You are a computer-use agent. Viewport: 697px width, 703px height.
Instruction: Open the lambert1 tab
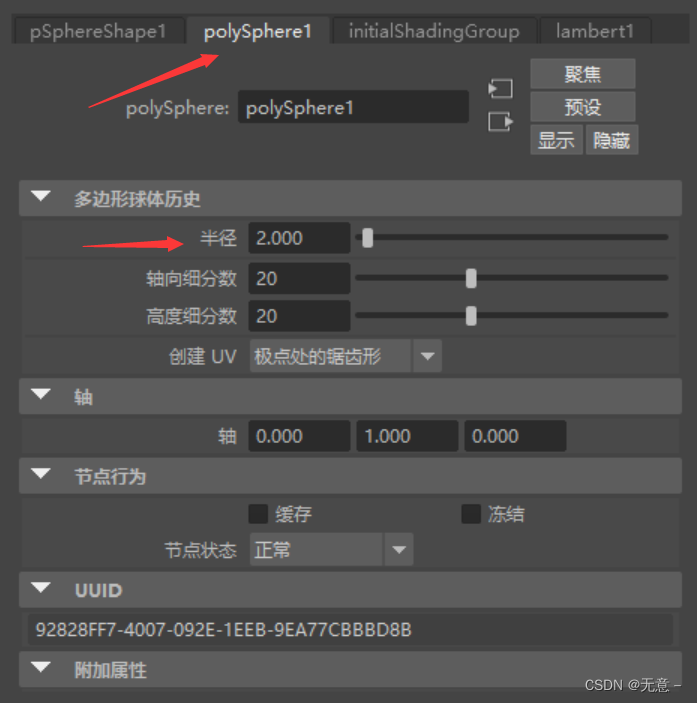(x=595, y=31)
